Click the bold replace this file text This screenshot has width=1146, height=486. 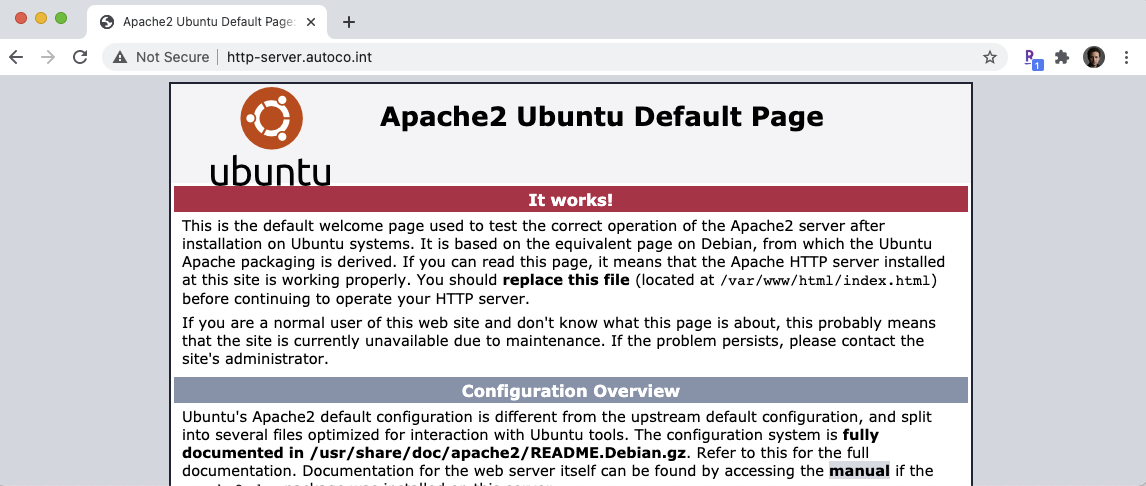tap(566, 280)
